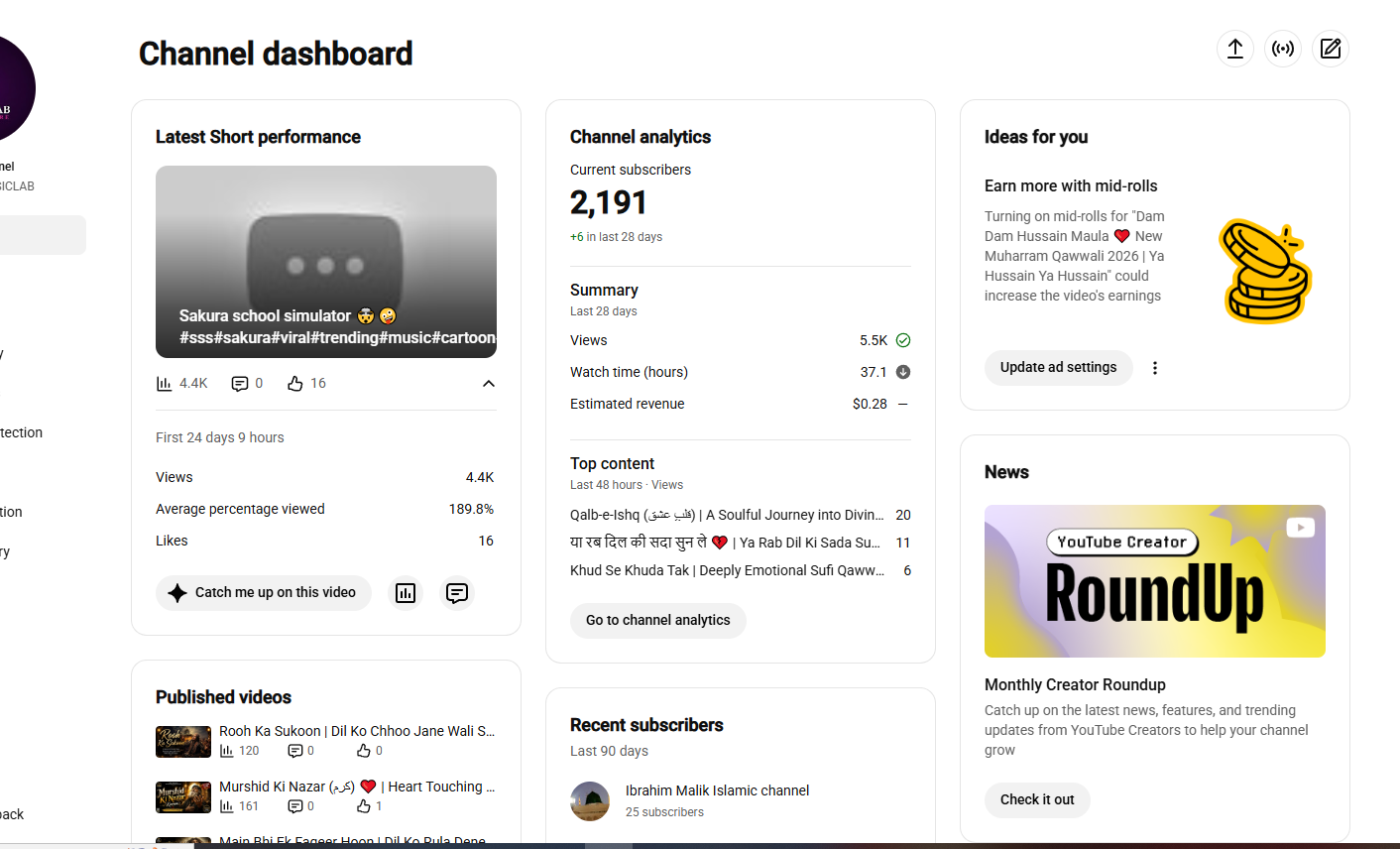Click the Recent subscribers heading
1400x849 pixels.
646,725
